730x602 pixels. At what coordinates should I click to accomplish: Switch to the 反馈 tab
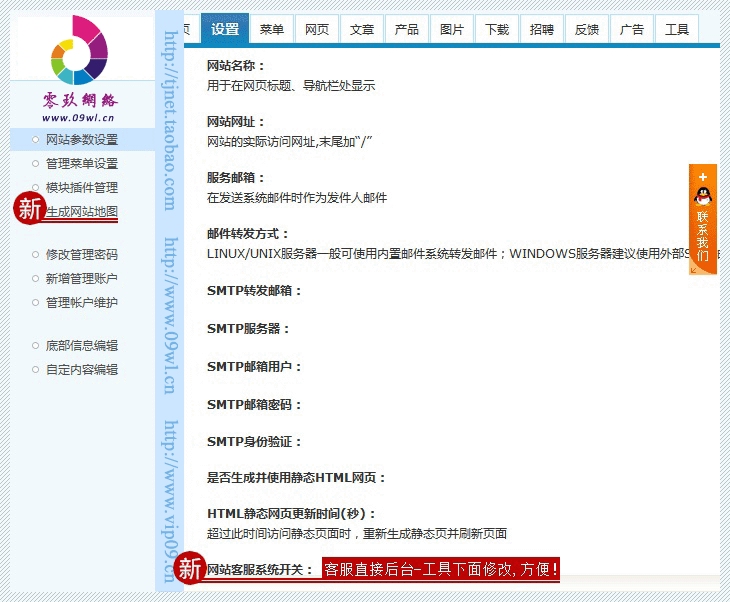click(587, 29)
